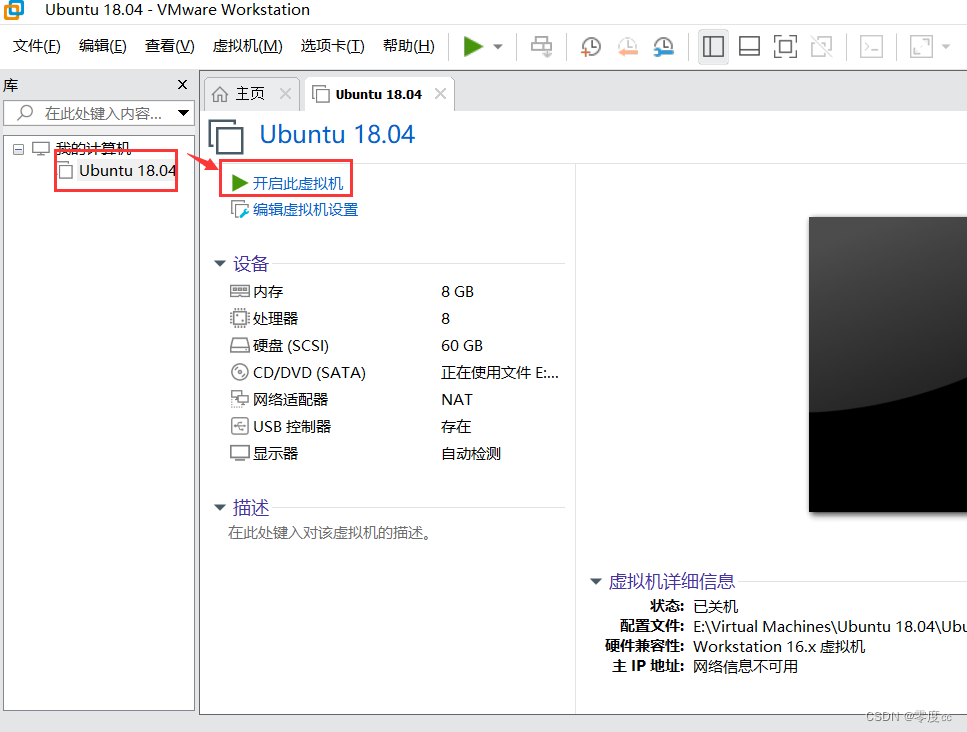The image size is (967, 732).
Task: Click the library search input field
Action: pyautogui.click(x=95, y=113)
